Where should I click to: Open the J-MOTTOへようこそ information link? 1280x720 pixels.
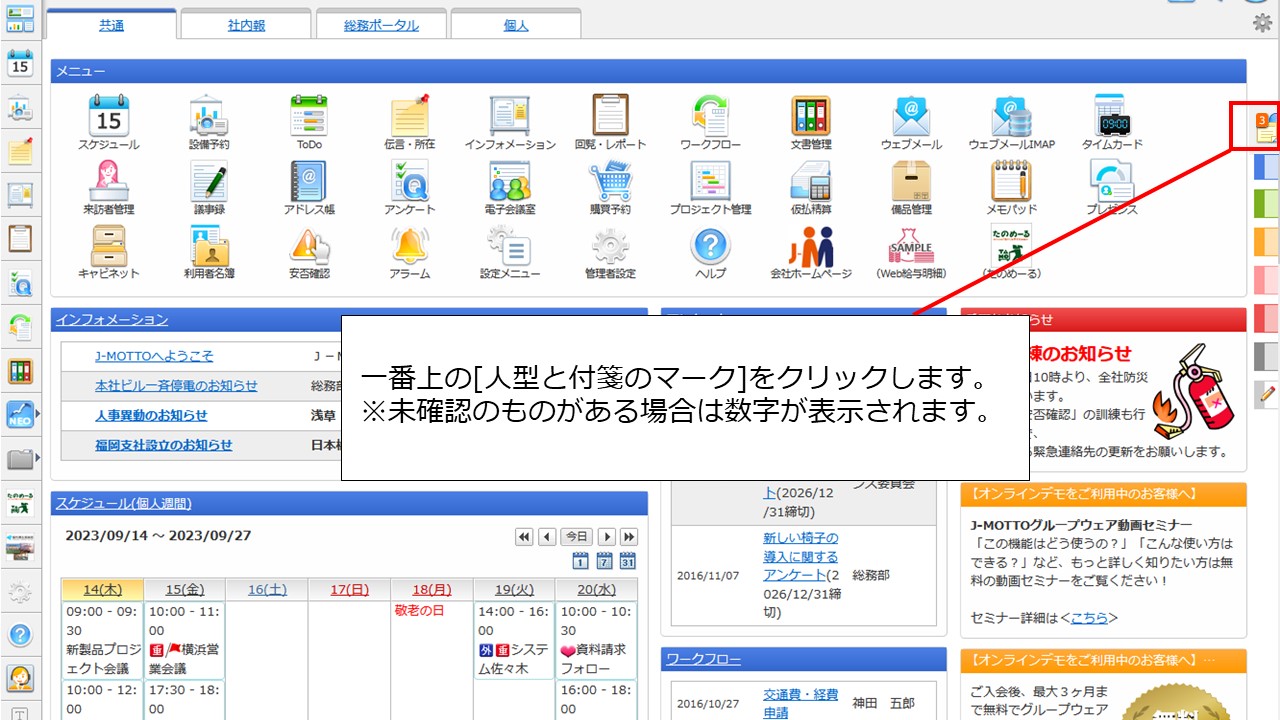(154, 356)
